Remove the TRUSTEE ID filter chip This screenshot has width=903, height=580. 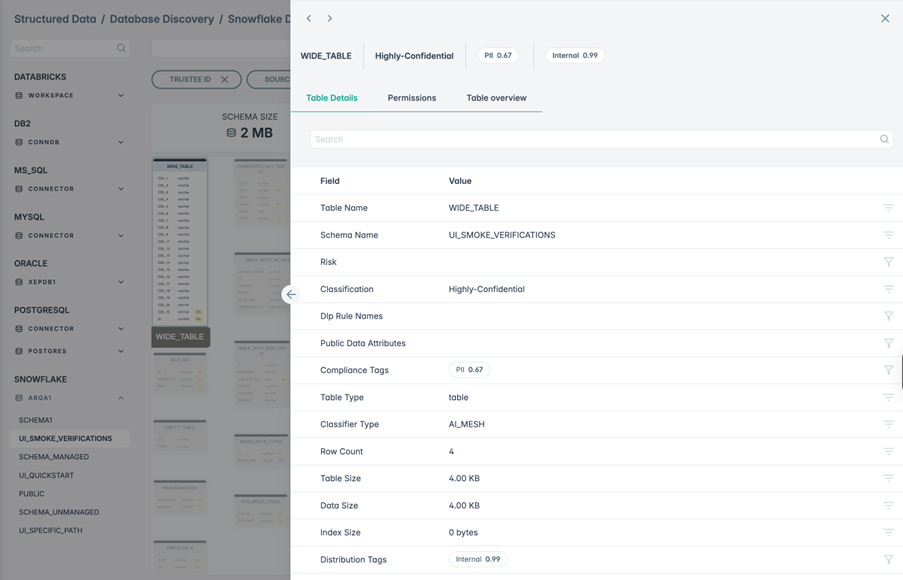(224, 79)
